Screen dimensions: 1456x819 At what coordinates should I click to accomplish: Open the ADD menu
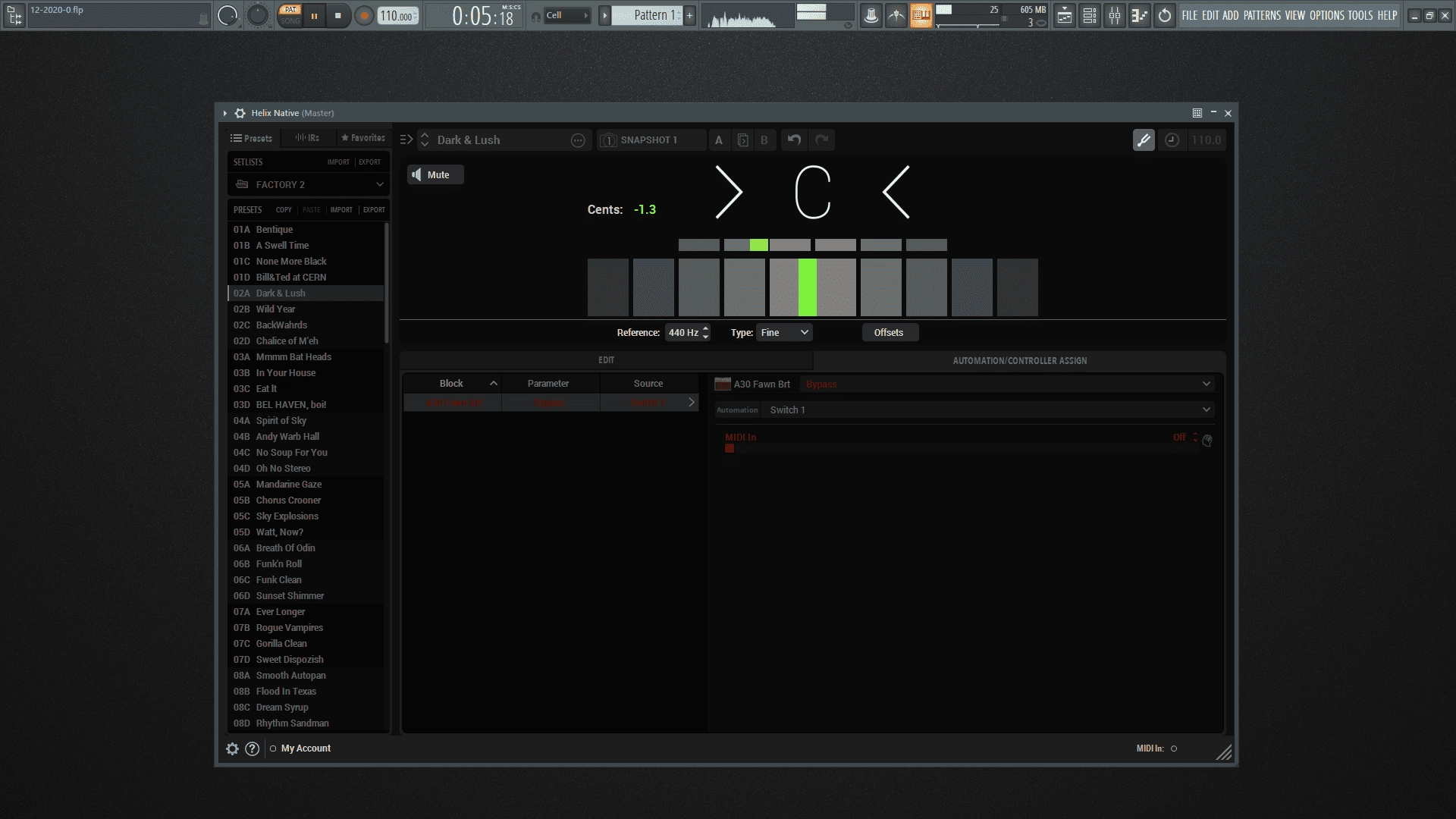tap(1231, 15)
